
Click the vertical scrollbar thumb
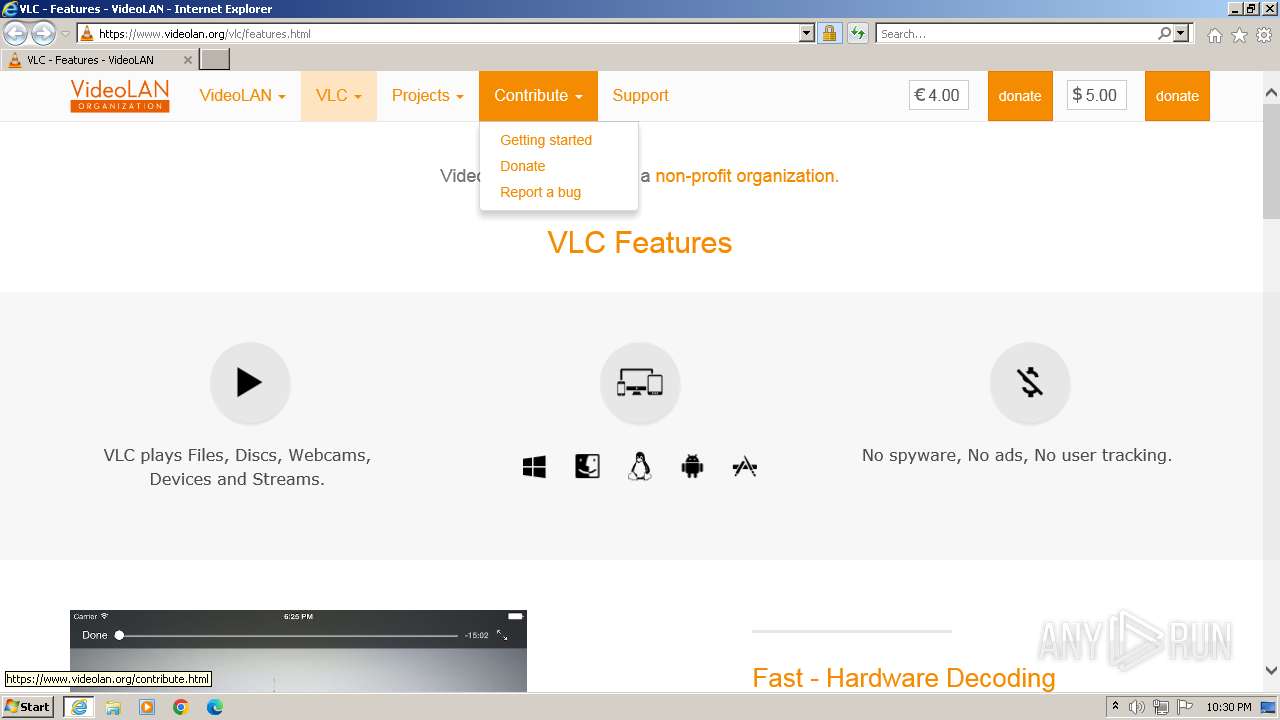pos(1271,160)
